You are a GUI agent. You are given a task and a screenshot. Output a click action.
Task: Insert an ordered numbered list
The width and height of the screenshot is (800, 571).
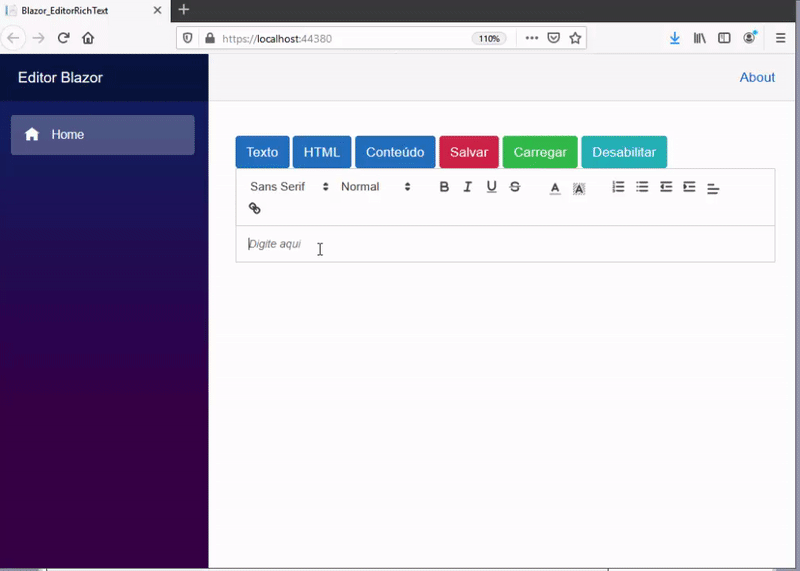coord(618,187)
